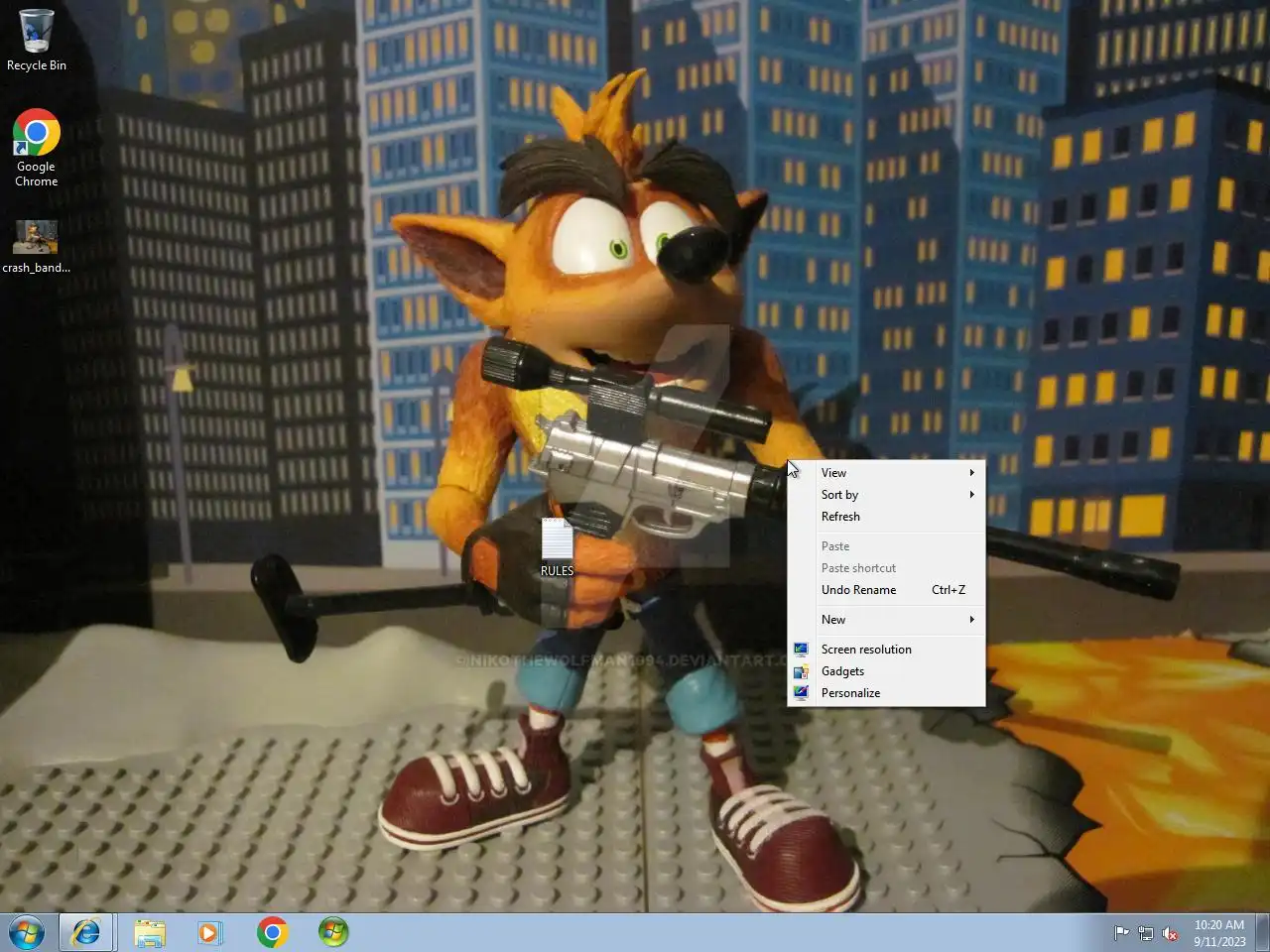Screen dimensions: 1270x952
Task: Open Screen resolution from context menu
Action: click(x=887, y=650)
